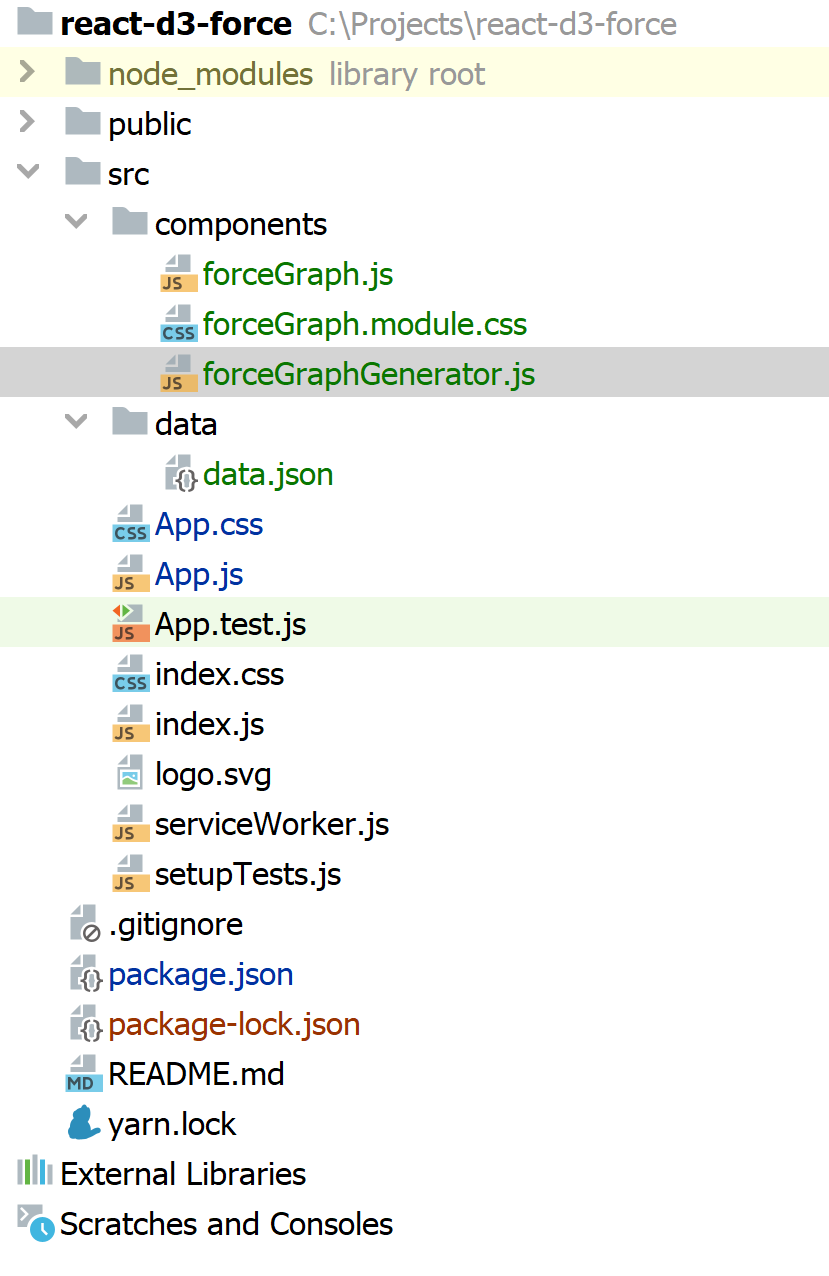Expand the node_modules folder arrow
The image size is (829, 1276).
click(27, 72)
